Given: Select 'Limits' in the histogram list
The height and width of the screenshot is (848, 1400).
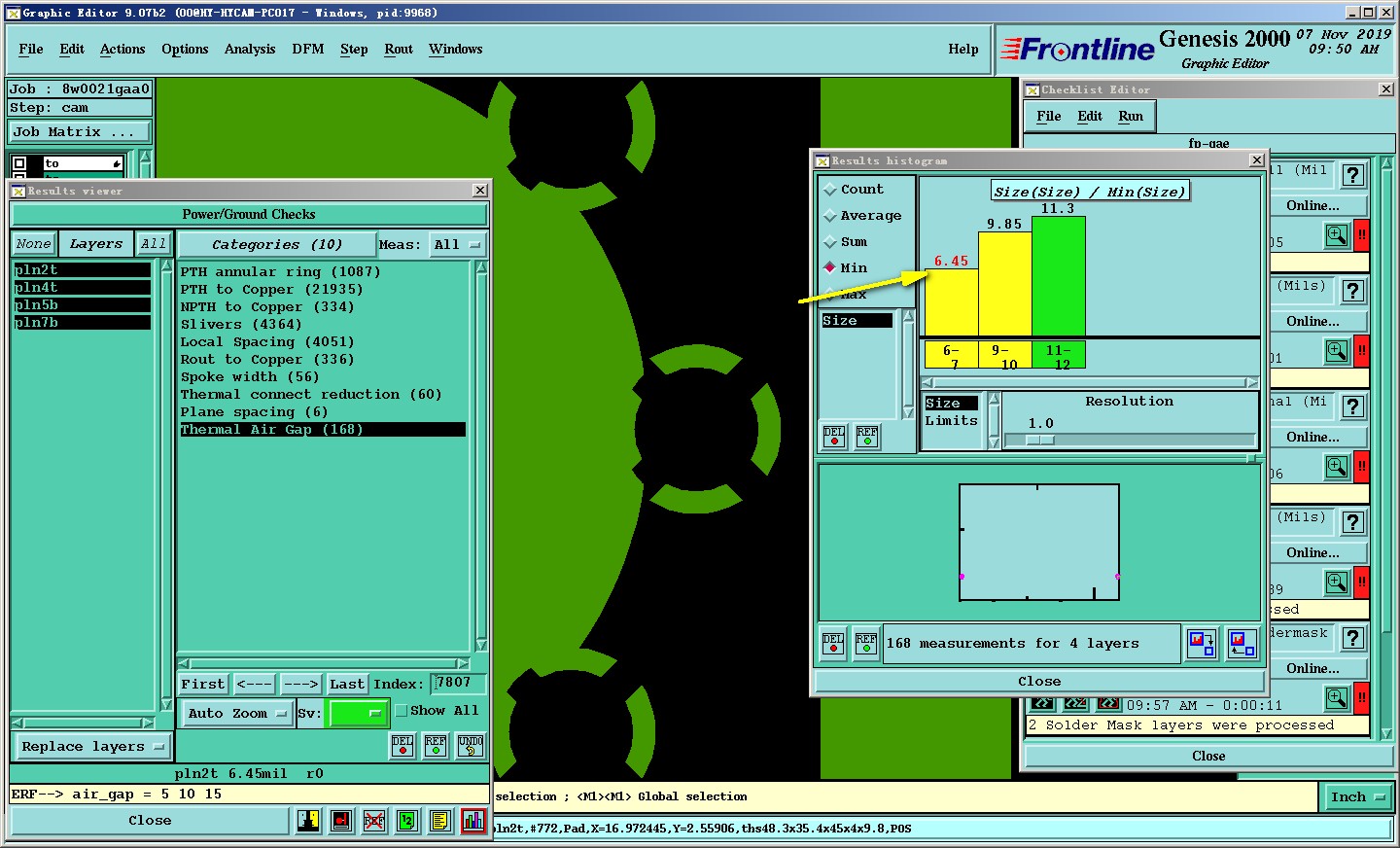Looking at the screenshot, I should [951, 421].
